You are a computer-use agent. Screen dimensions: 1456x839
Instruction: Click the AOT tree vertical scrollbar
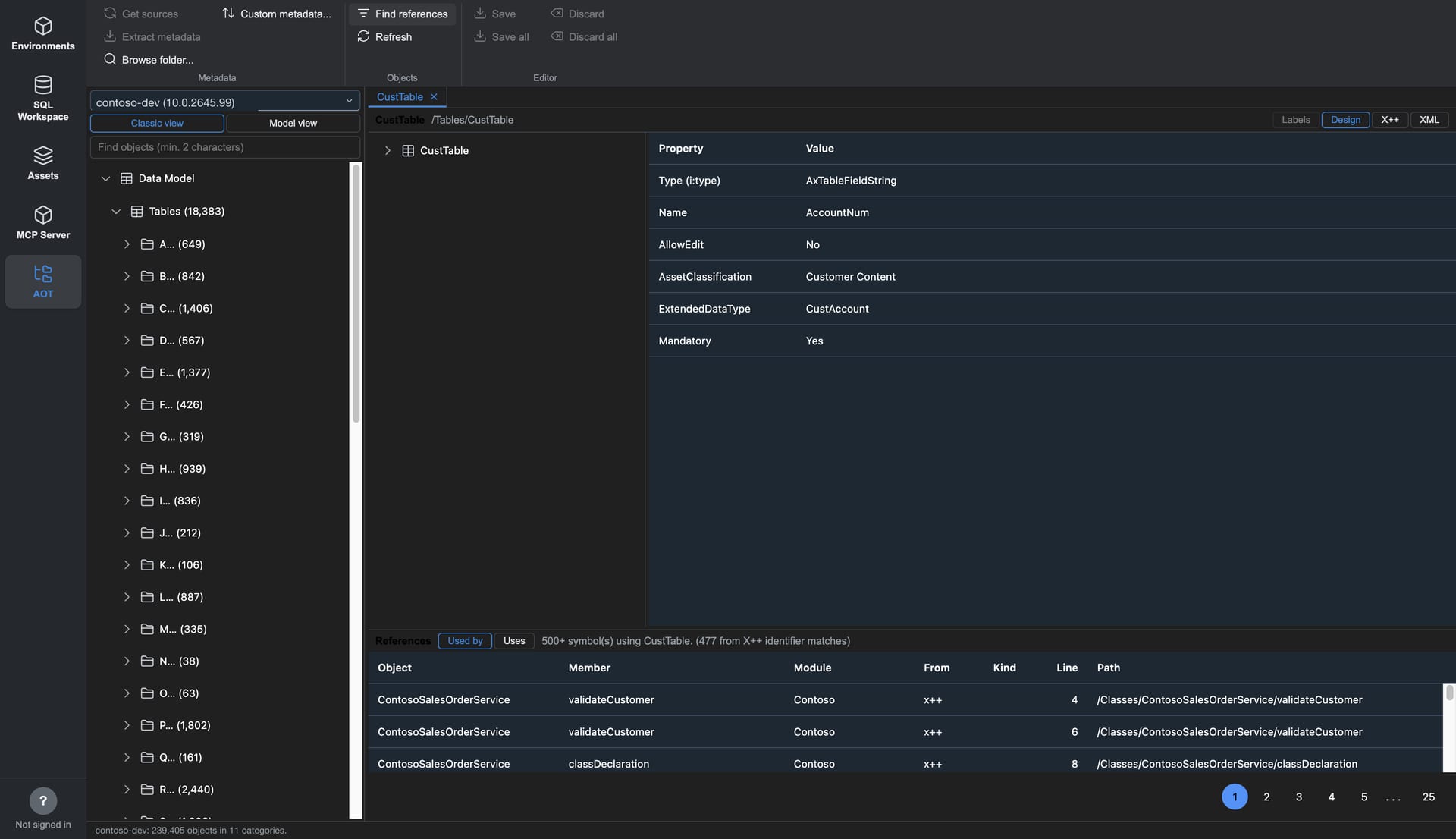coord(356,293)
